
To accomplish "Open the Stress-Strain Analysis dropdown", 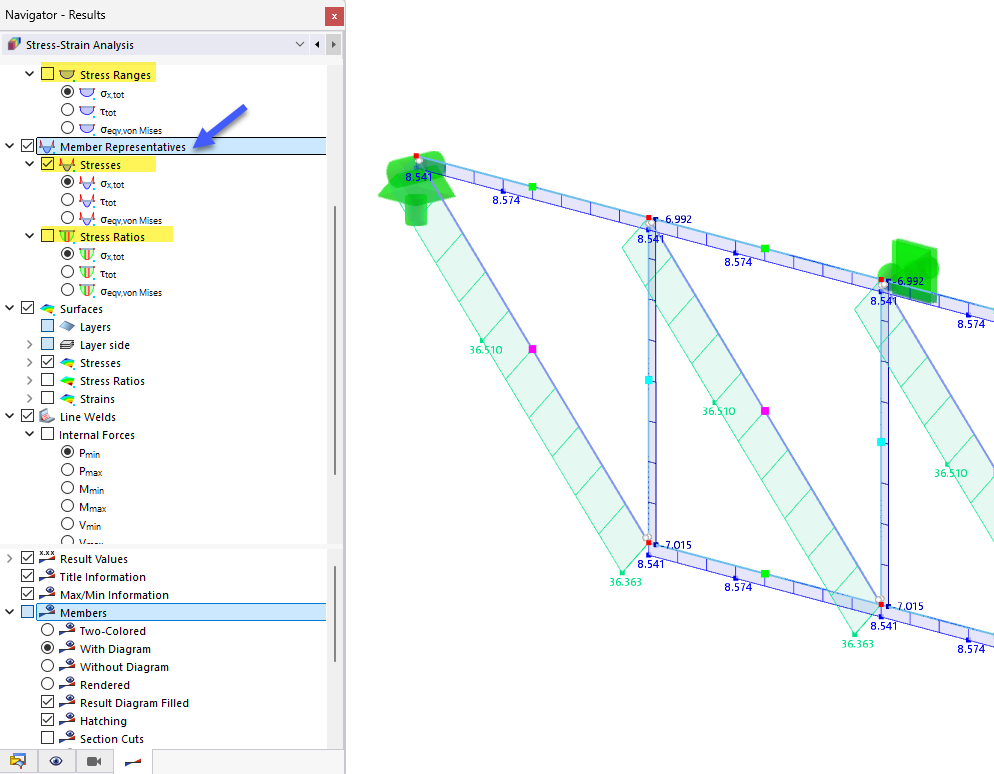I will coord(299,44).
